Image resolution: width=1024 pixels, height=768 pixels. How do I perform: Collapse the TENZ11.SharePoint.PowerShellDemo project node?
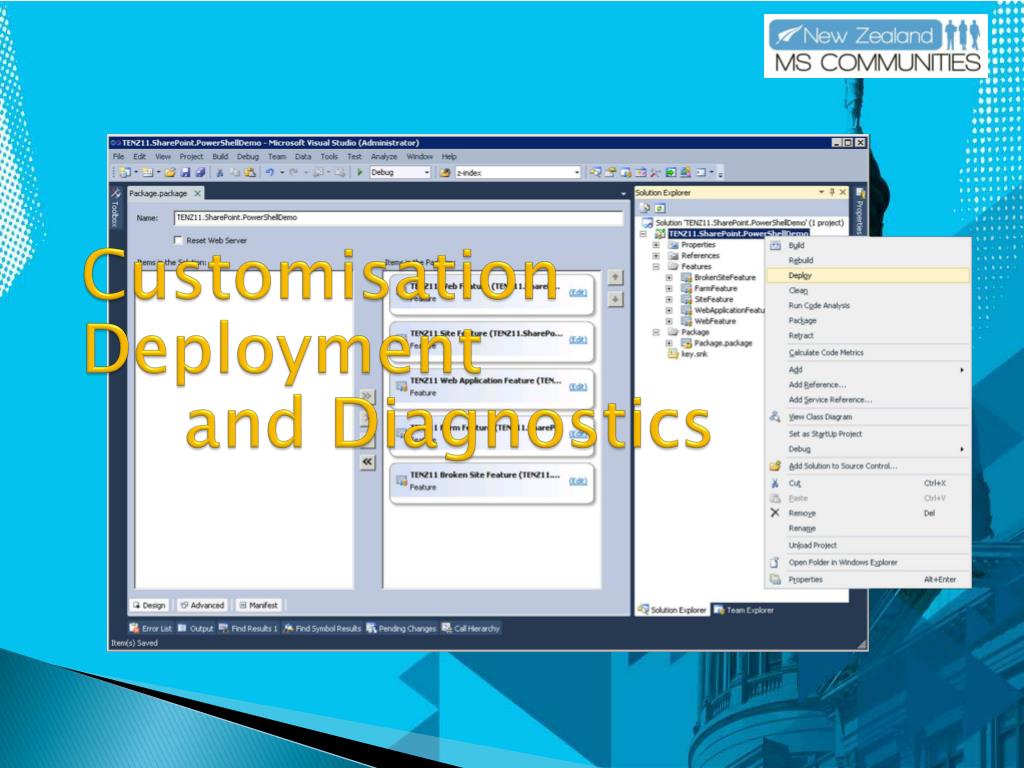(x=643, y=234)
